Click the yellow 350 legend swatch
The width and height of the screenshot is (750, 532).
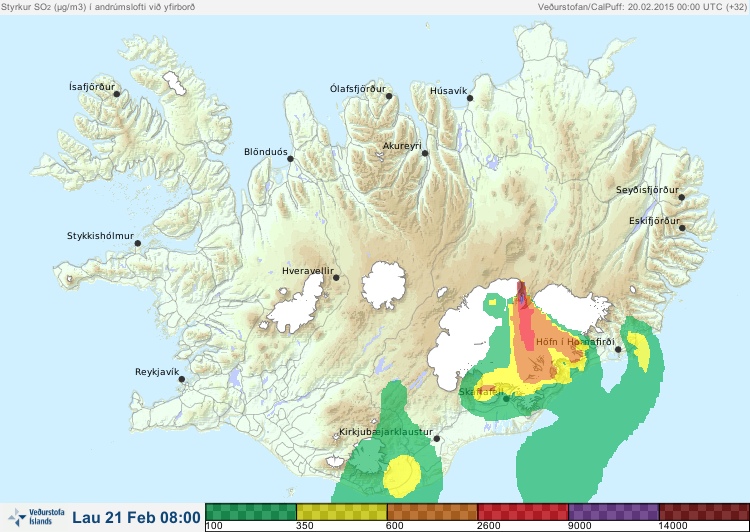342,512
